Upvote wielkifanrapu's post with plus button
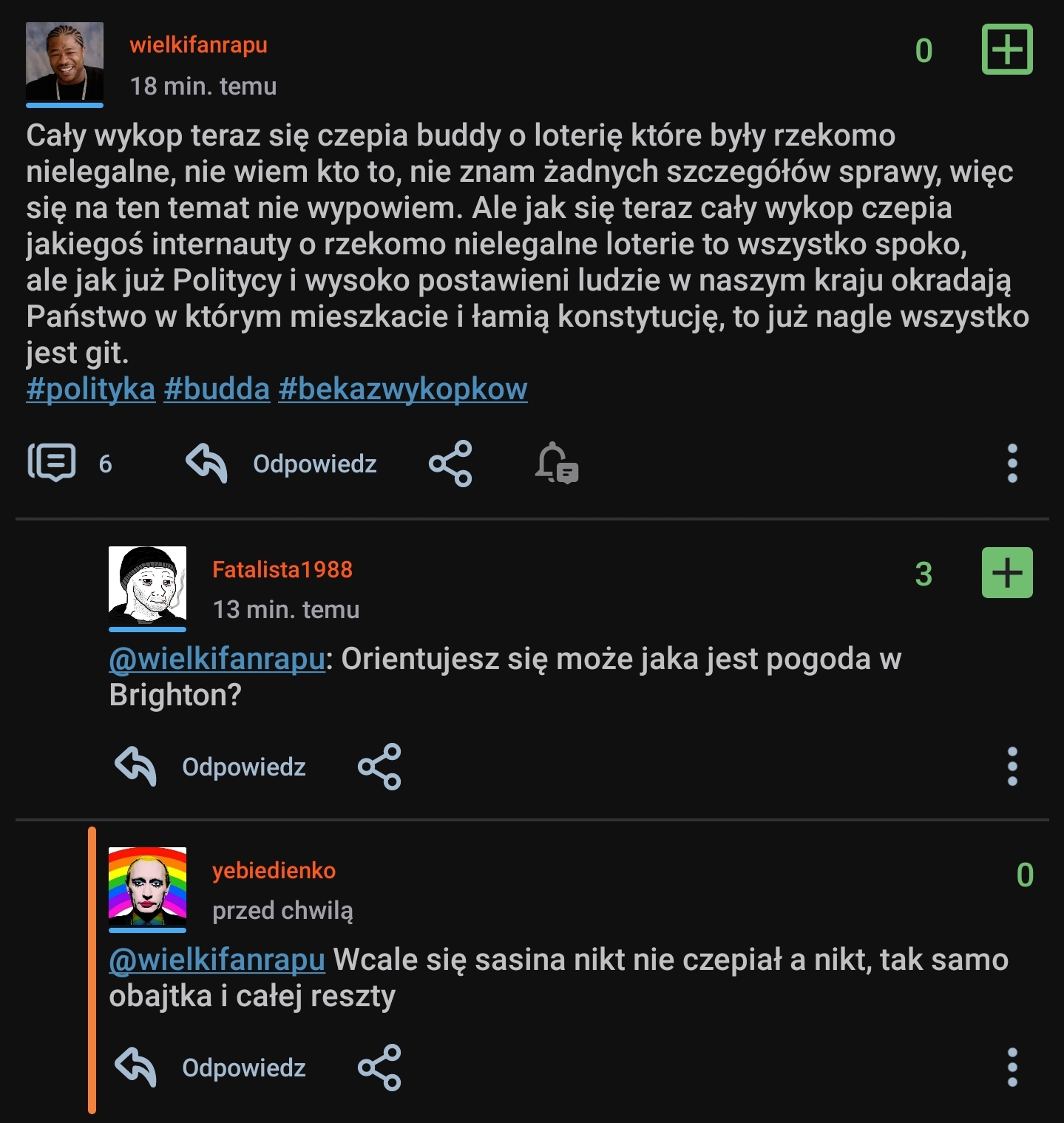Screen dimensions: 1064x1123 pos(1006,50)
